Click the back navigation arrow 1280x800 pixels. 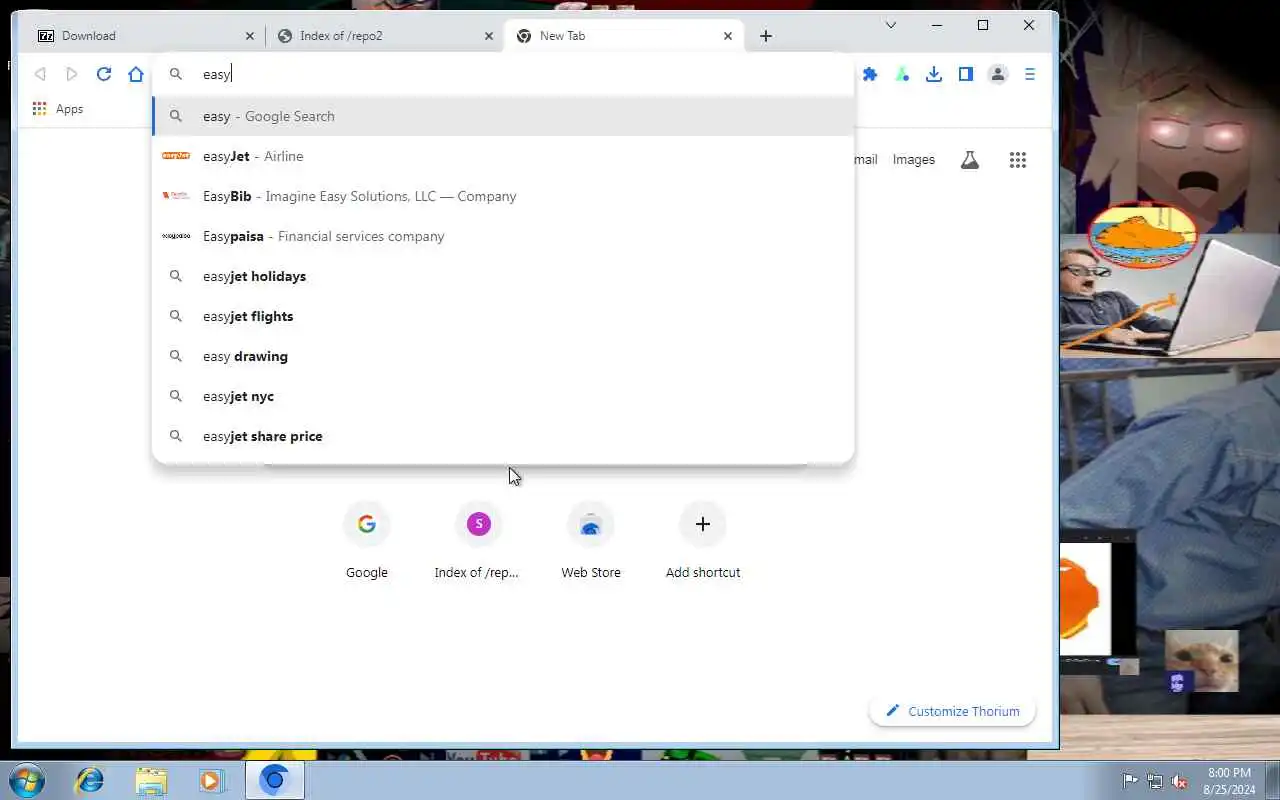[x=40, y=74]
